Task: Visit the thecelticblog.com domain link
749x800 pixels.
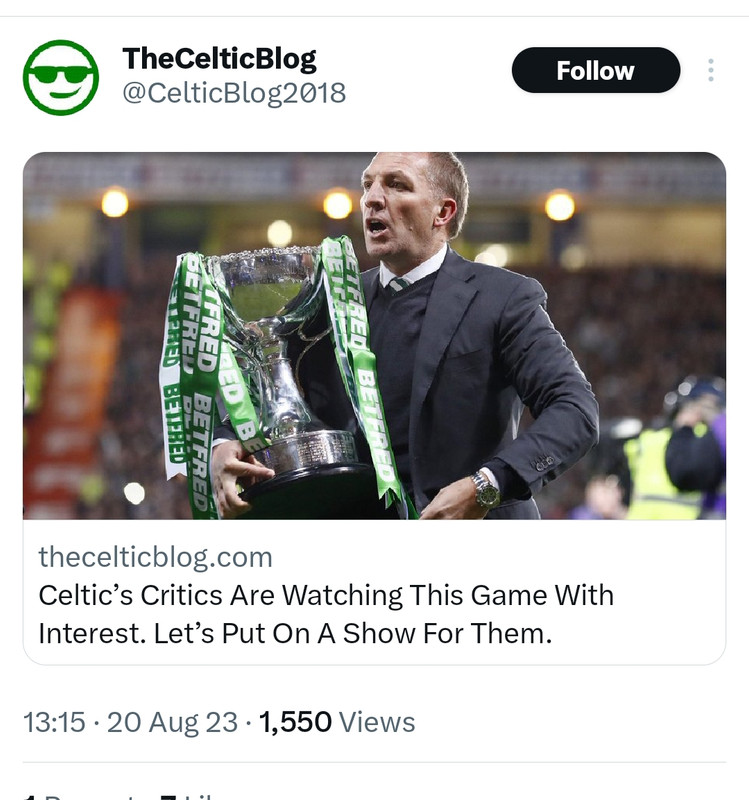Action: [156, 557]
